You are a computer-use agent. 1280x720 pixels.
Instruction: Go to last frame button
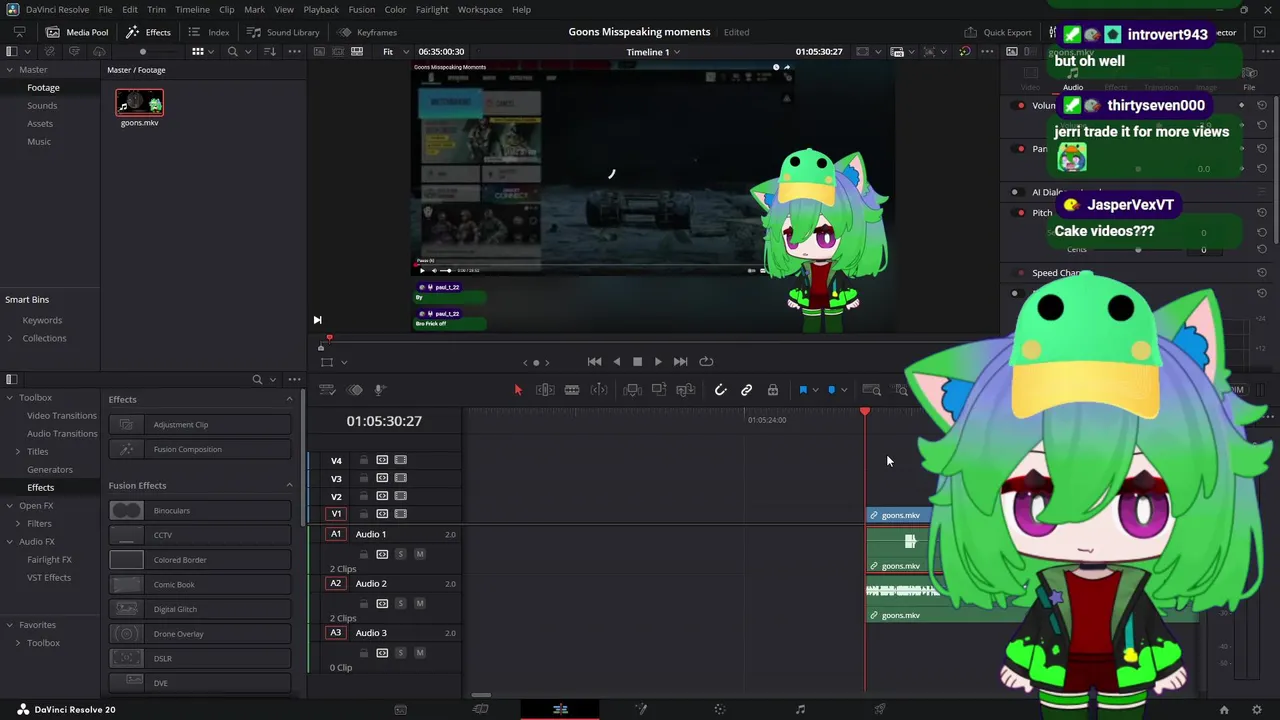681,362
